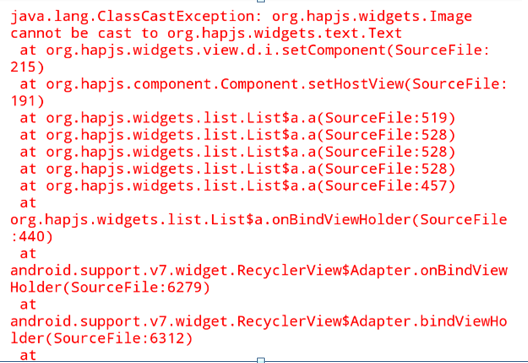
Task: Click the top center selection handle
Action: pos(261,1)
